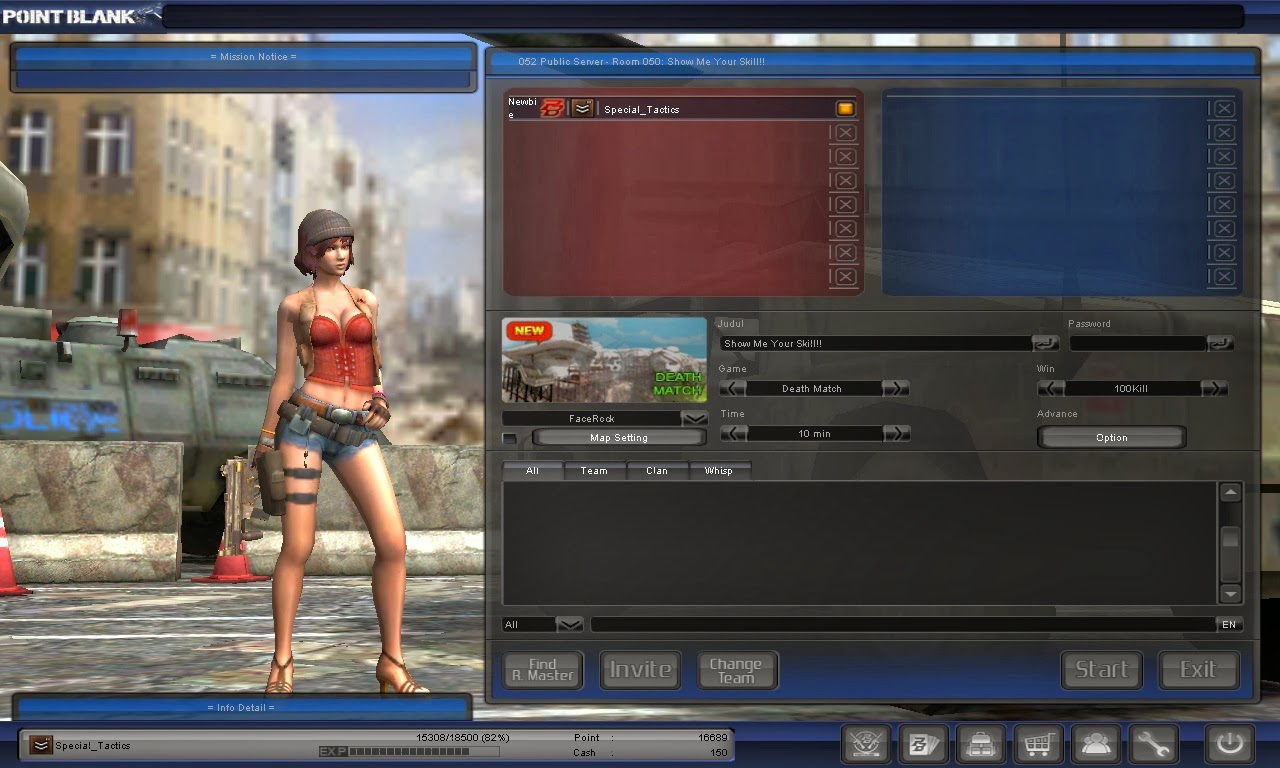
Task: Click the FaceRock map preview thumbnail
Action: coord(604,360)
